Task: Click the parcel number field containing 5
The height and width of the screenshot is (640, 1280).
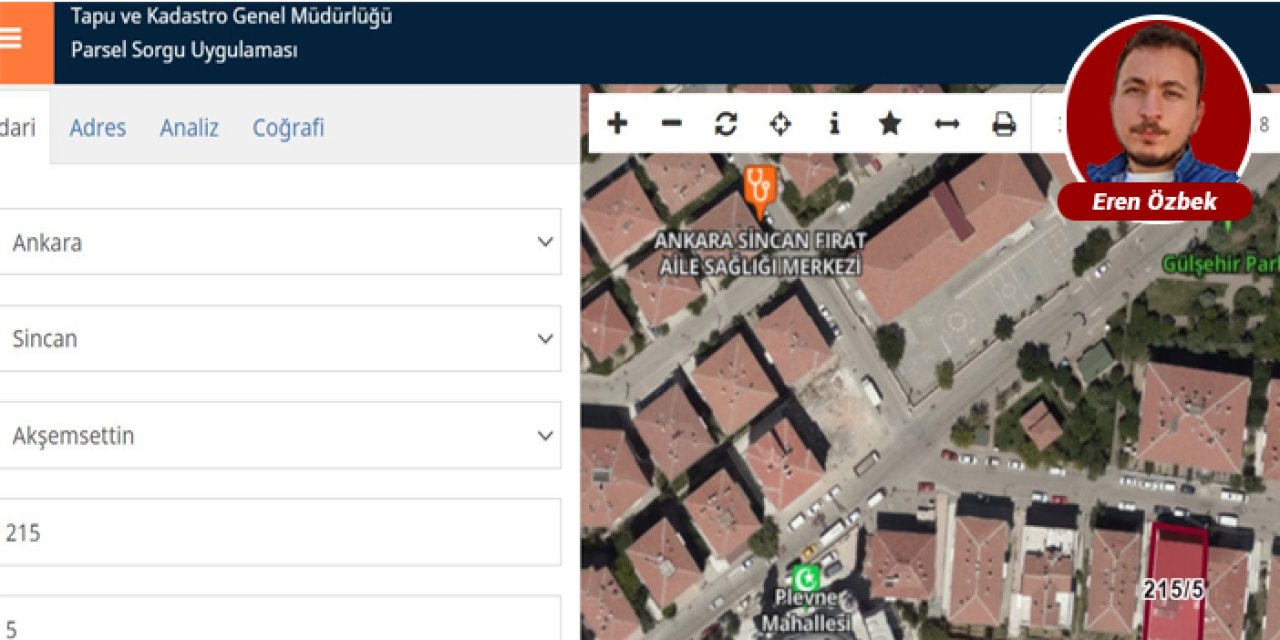Action: (280, 622)
